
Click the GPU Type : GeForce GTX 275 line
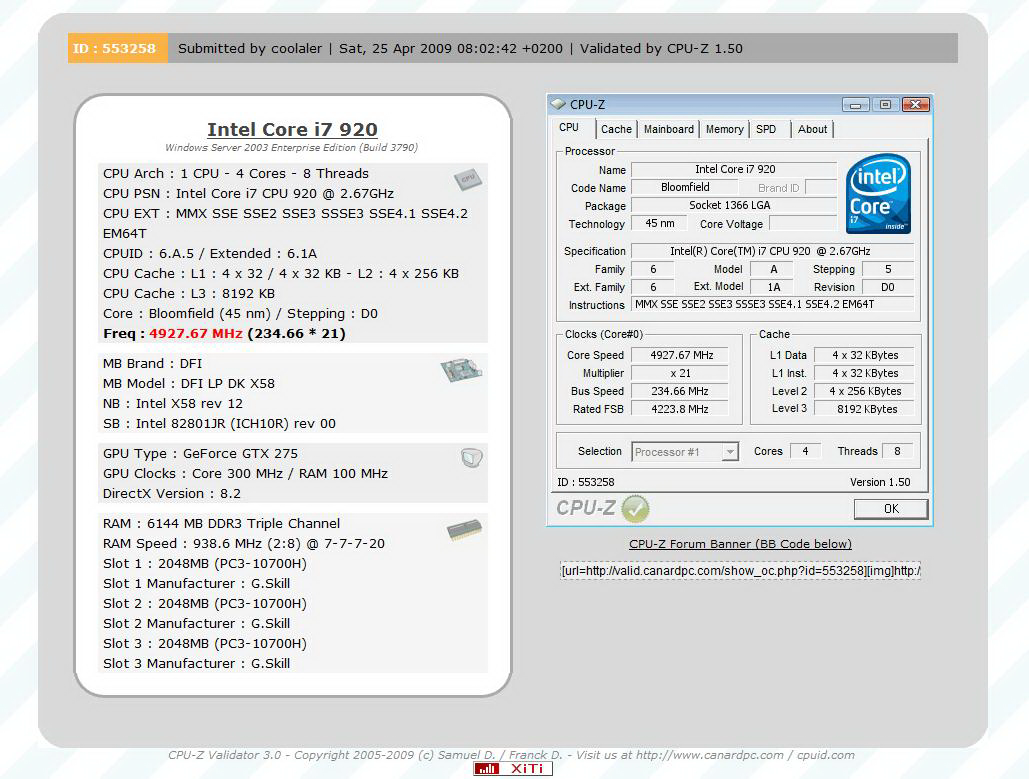coord(200,453)
